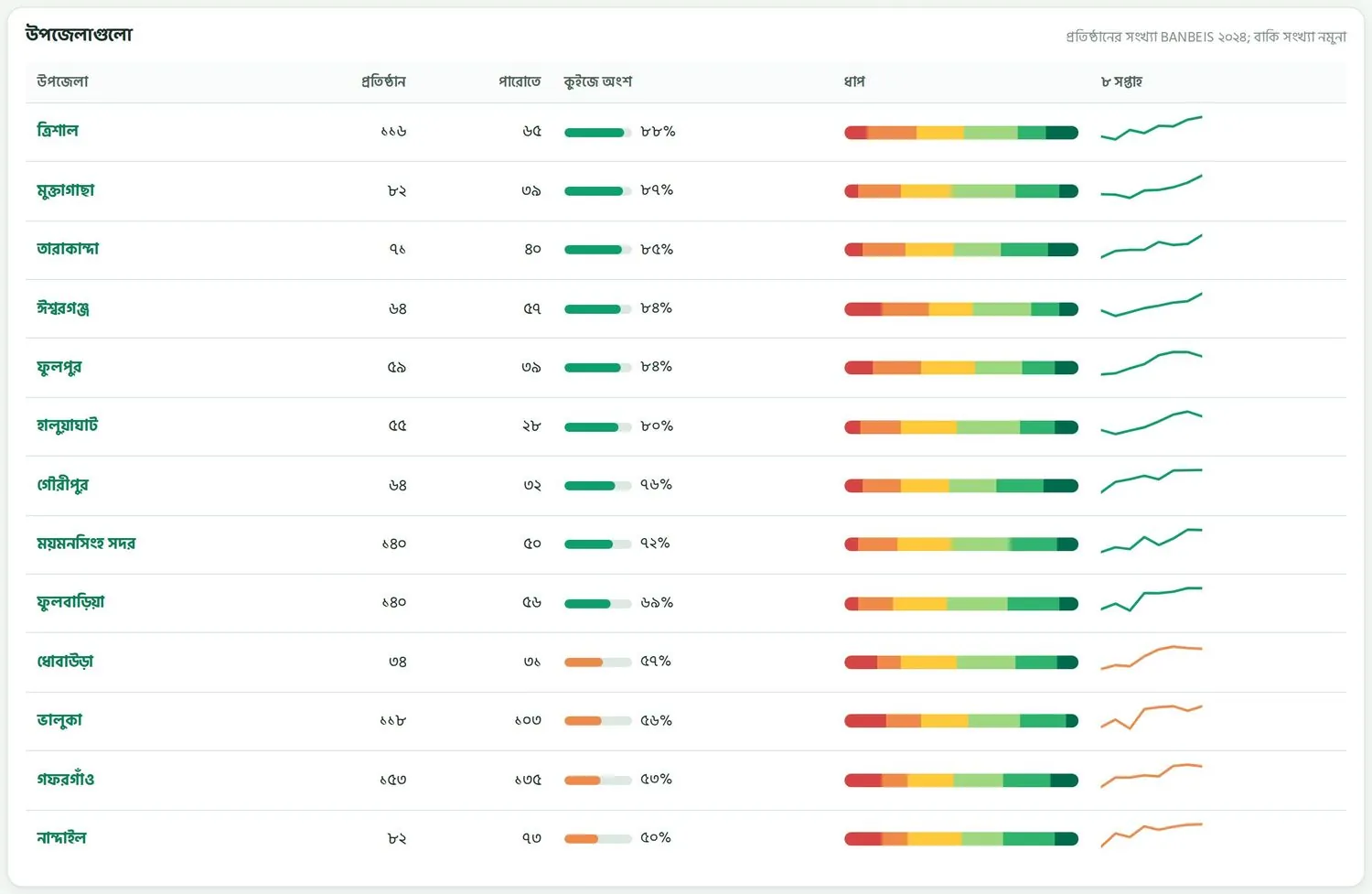Sort by the পারাতে column header

click(x=520, y=81)
